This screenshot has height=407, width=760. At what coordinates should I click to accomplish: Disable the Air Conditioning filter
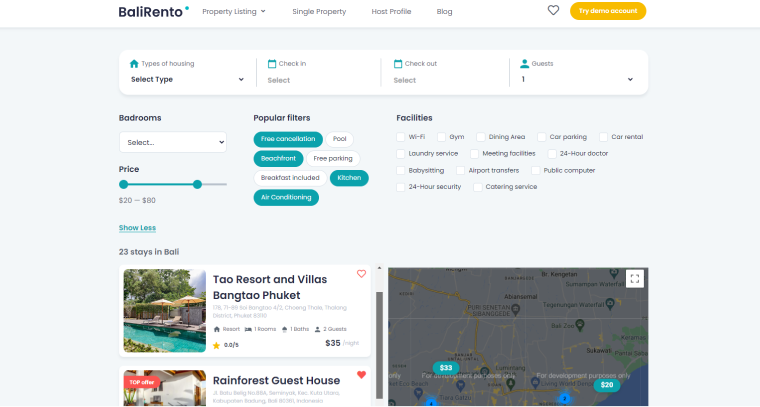pyautogui.click(x=286, y=198)
